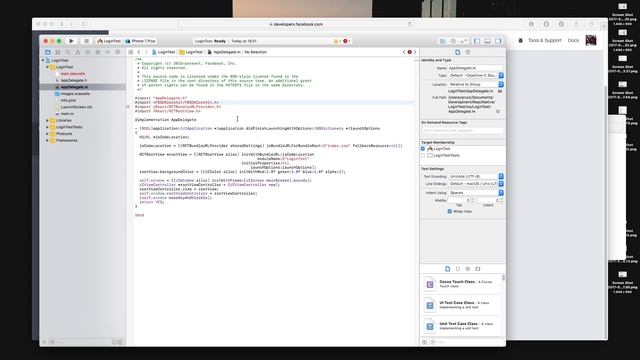Image resolution: width=640 pixels, height=360 pixels.
Task: Toggle the Navigator panel visibility
Action: click(x=477, y=41)
